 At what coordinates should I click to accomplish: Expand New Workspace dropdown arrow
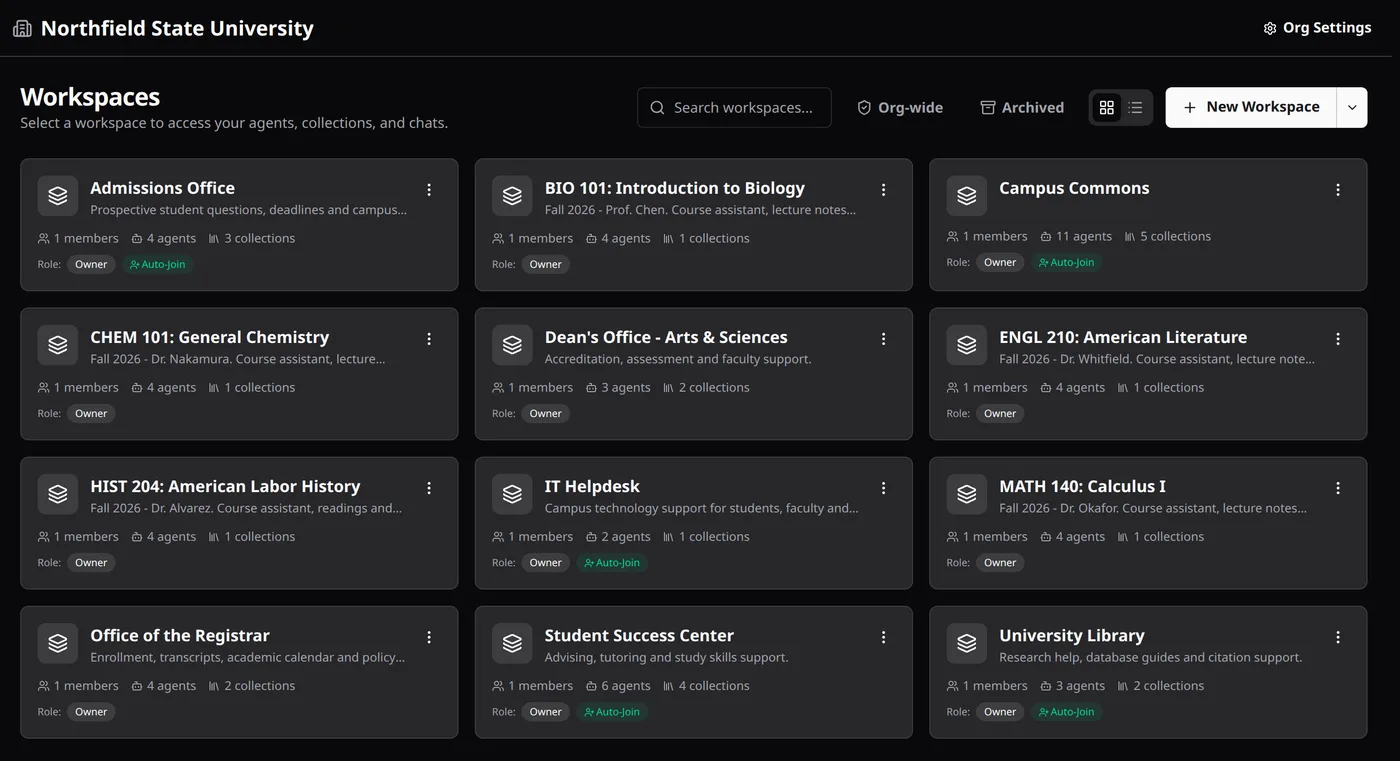point(1352,108)
